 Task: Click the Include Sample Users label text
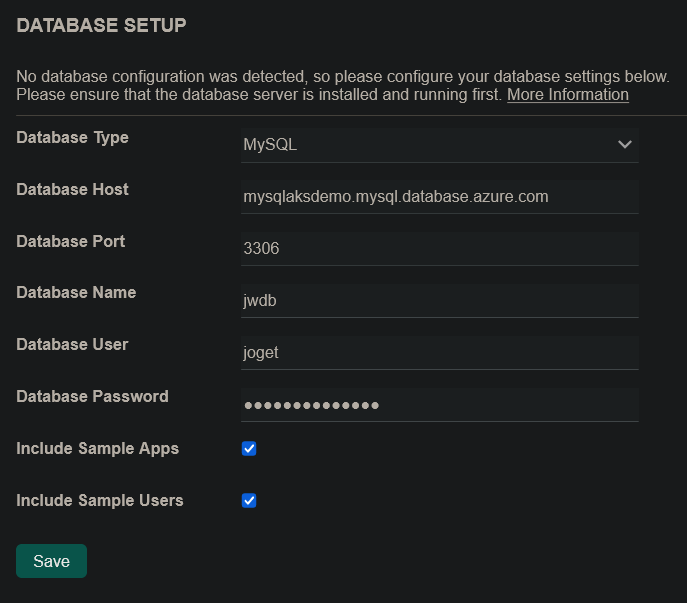click(100, 501)
